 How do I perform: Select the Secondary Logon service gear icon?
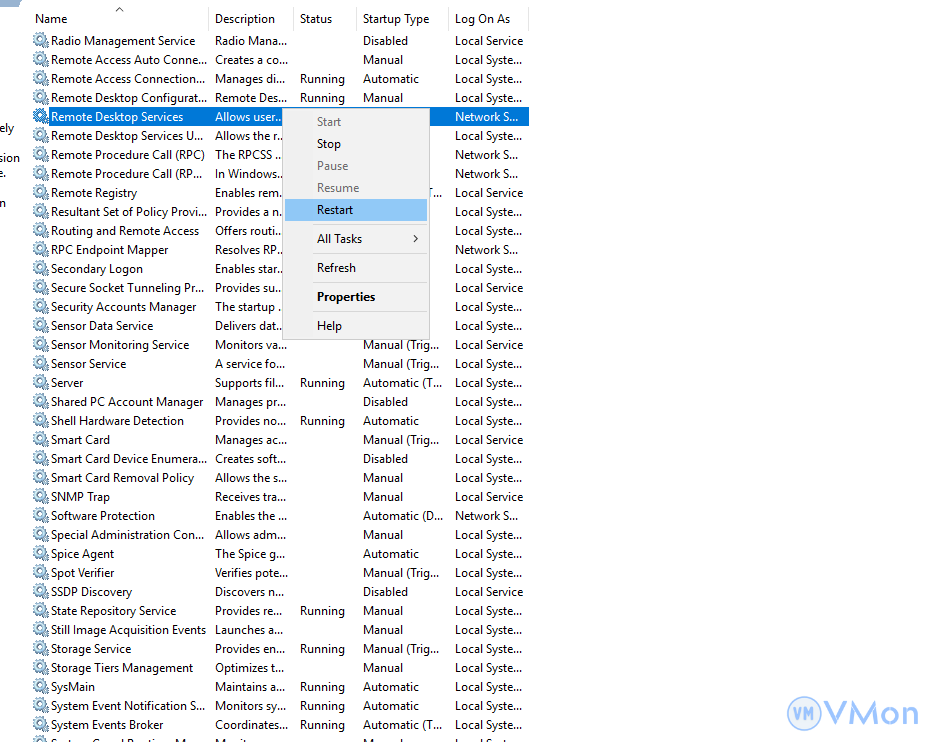pos(40,269)
